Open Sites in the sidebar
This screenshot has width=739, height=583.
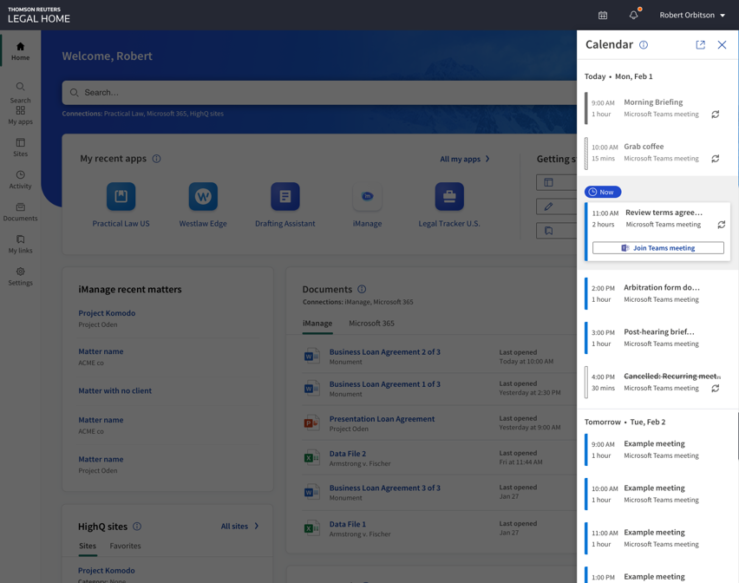[x=20, y=148]
